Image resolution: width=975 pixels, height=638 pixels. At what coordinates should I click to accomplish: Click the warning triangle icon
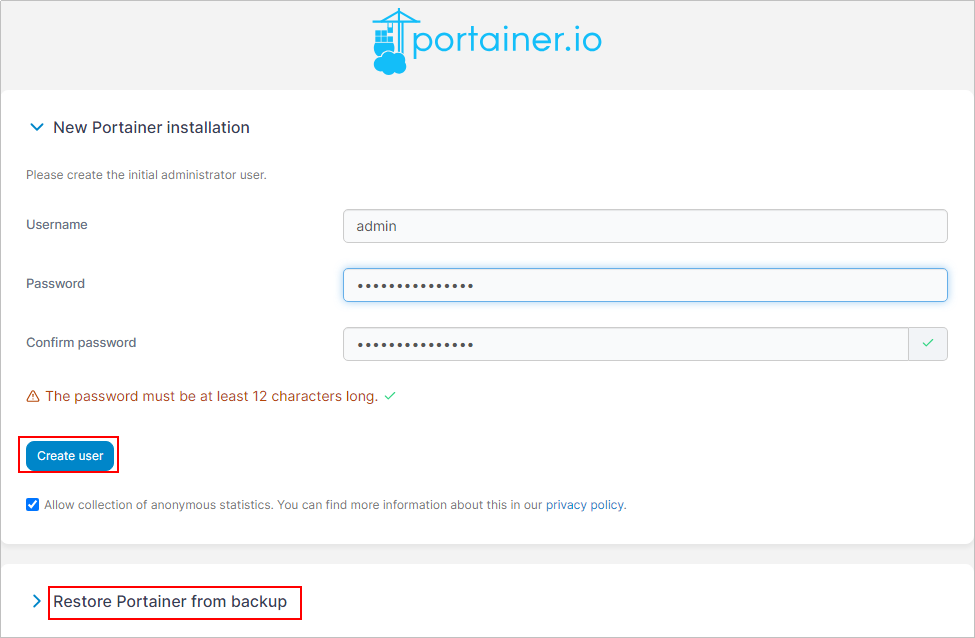click(33, 397)
